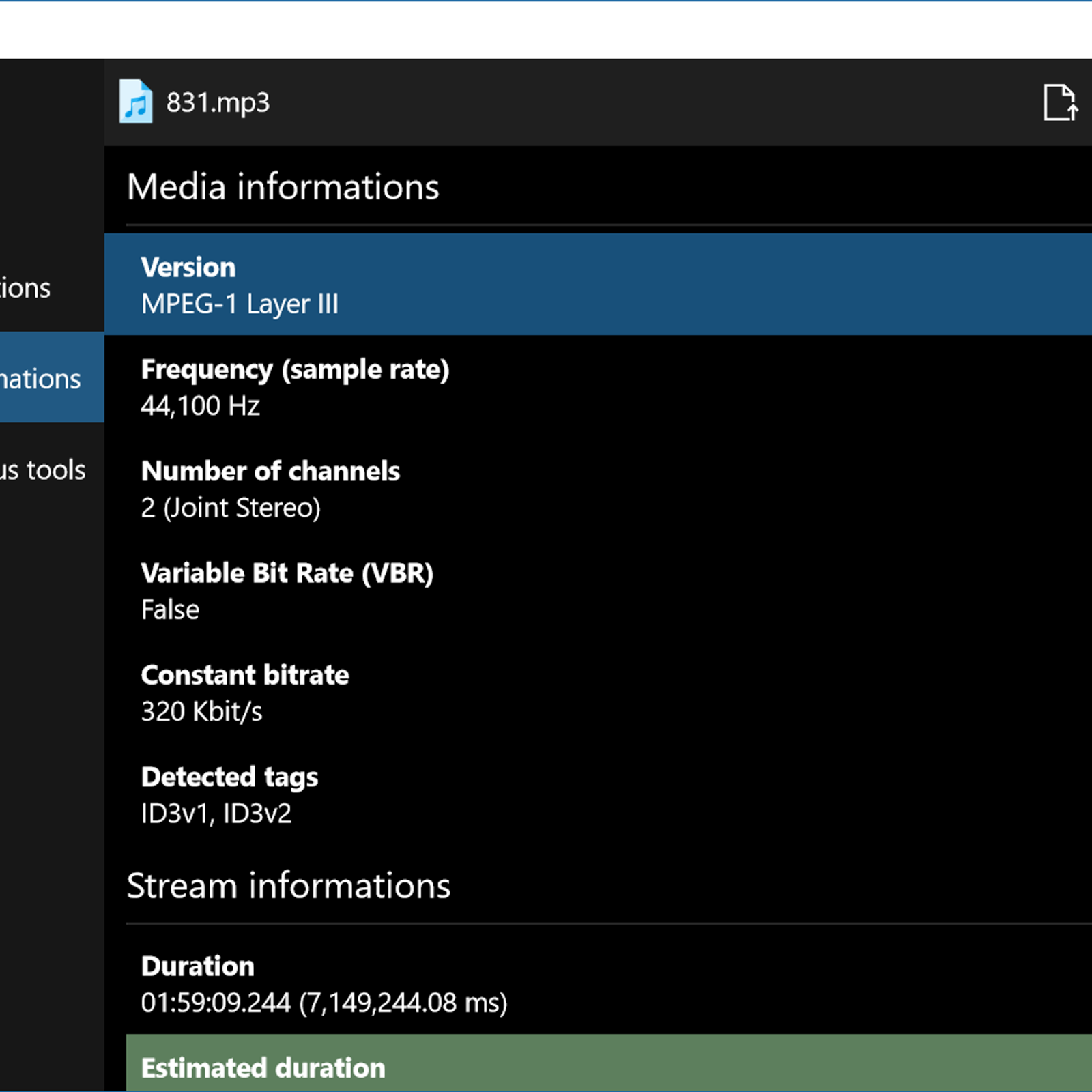
Task: Click the 831.mp3 music file icon
Action: pos(136,102)
